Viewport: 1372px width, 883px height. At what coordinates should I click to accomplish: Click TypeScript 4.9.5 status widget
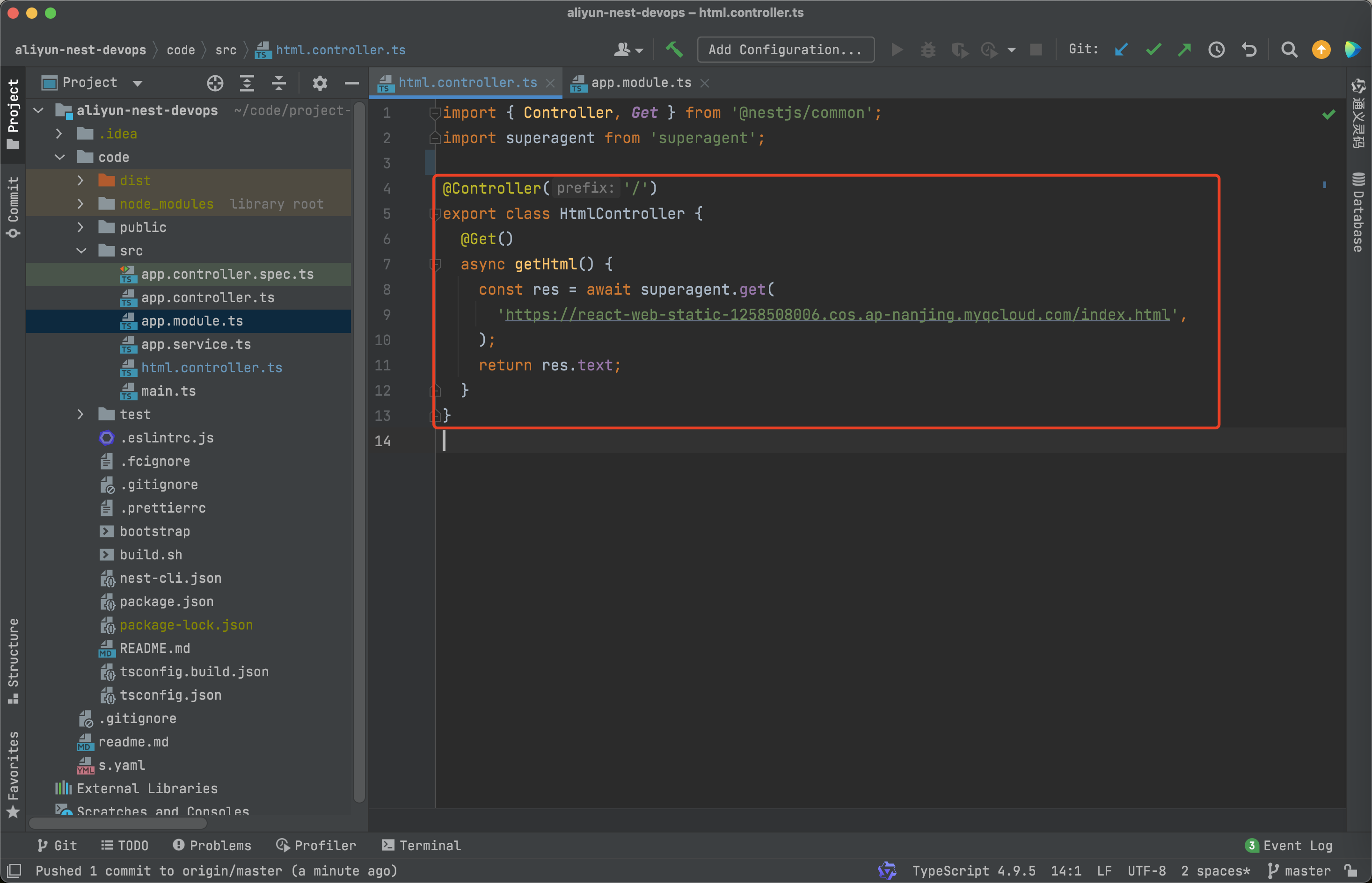pyautogui.click(x=974, y=871)
